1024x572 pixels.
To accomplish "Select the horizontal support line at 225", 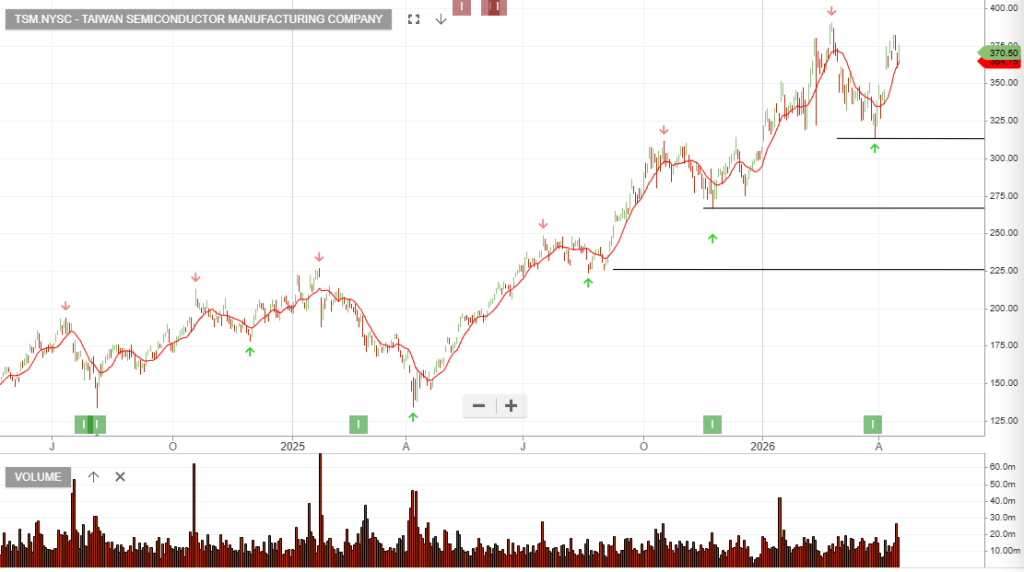I will pyautogui.click(x=800, y=269).
